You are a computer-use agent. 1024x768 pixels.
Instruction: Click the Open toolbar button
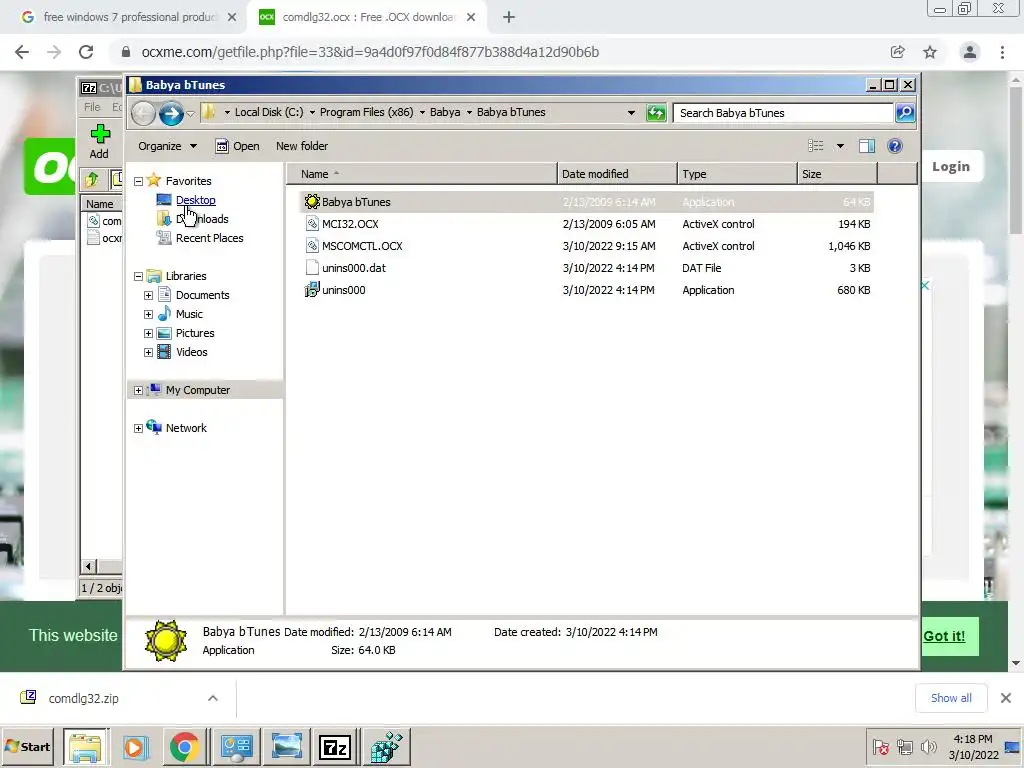tap(238, 146)
